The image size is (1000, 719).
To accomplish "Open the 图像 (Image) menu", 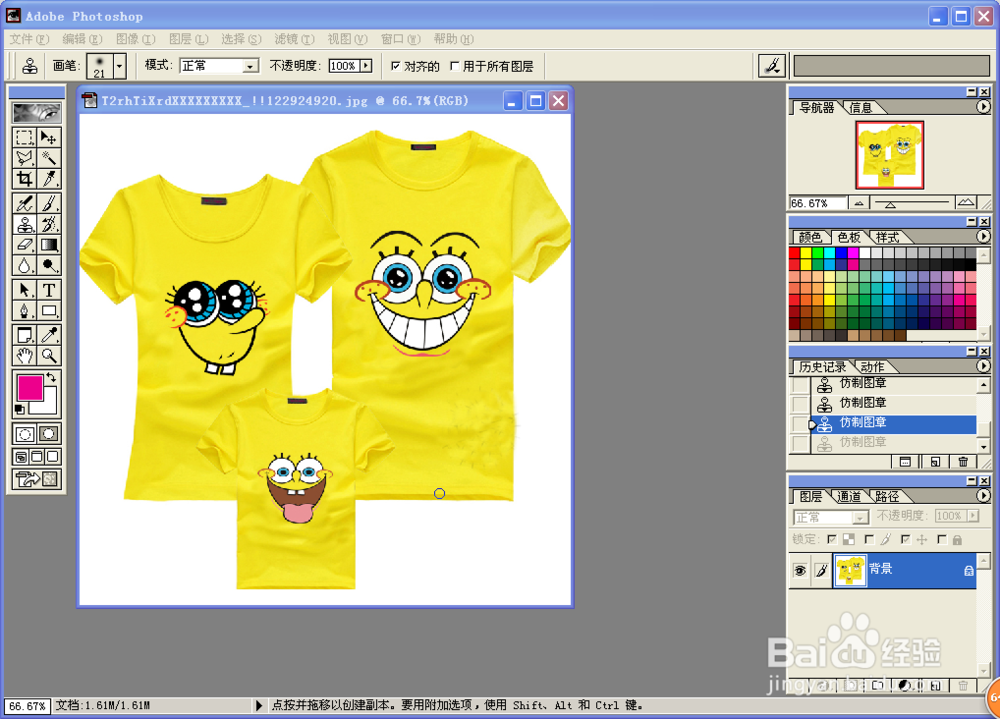I will pos(135,39).
